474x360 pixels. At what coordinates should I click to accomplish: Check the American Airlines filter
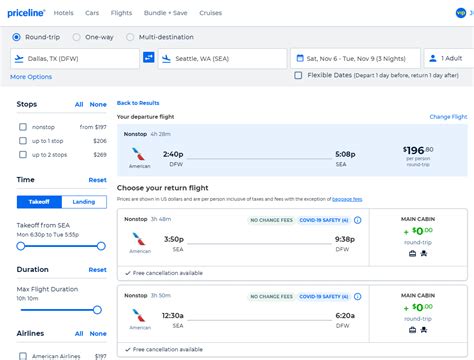tap(23, 356)
